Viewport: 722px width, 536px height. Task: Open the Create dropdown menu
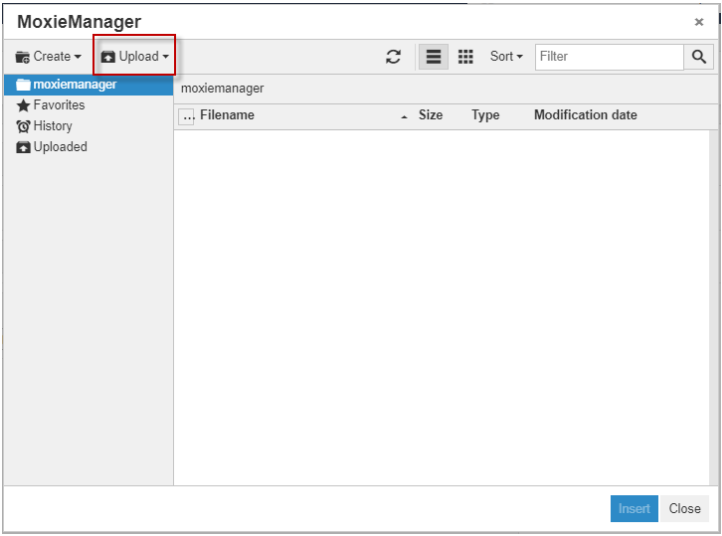(x=48, y=57)
